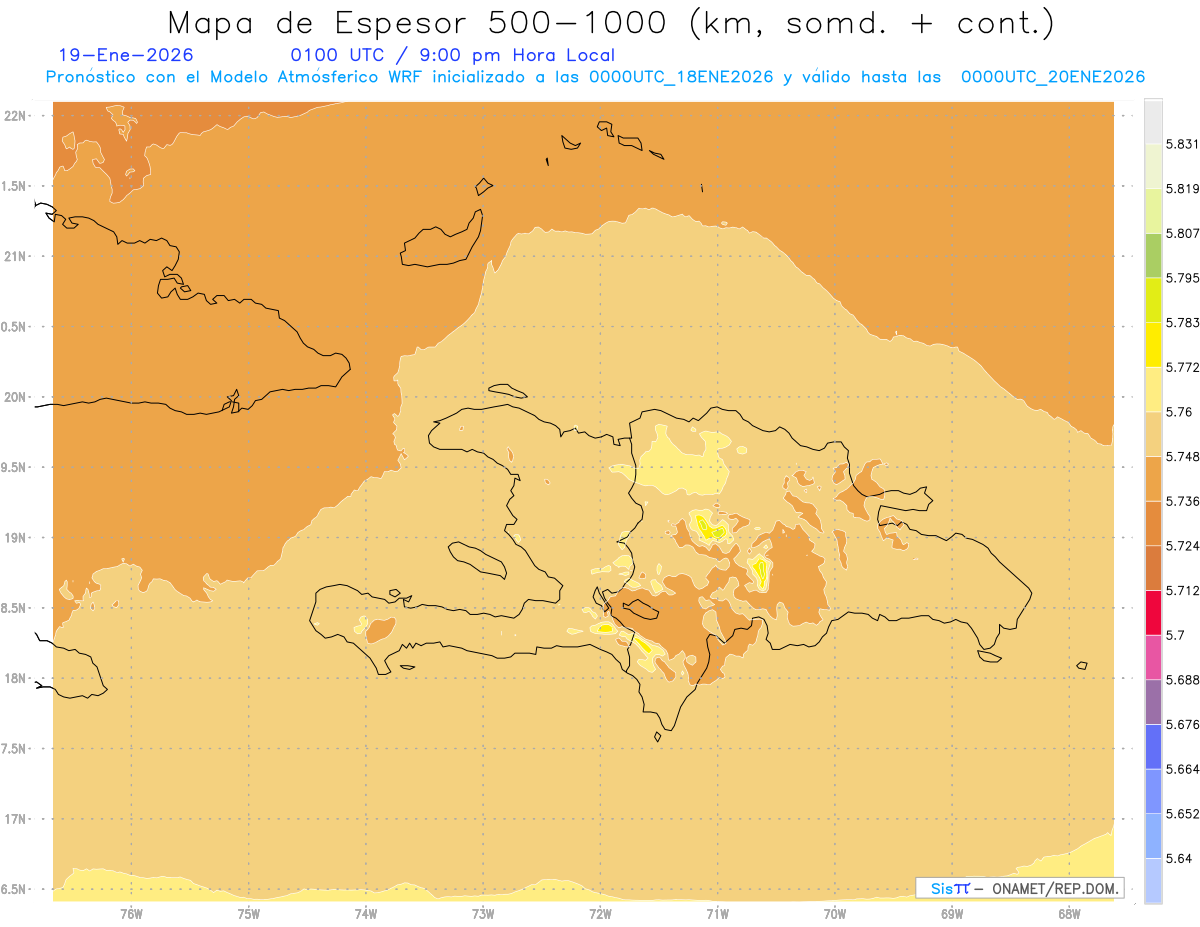Click the '17N' latitude label
The height and width of the screenshot is (927, 1200).
16,819
